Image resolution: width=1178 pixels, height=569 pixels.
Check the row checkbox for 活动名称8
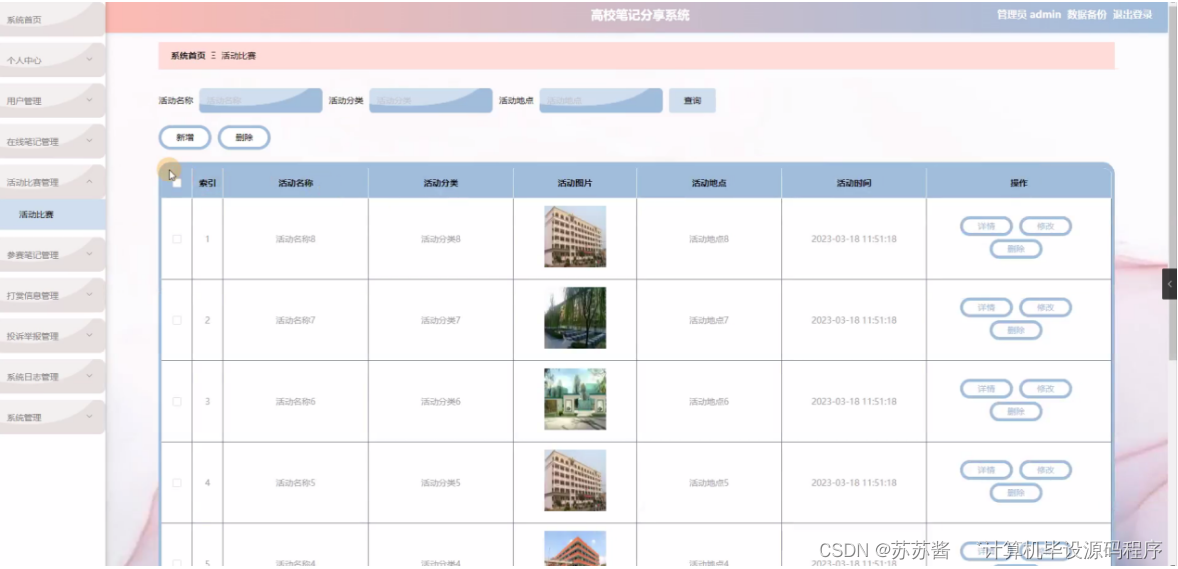pyautogui.click(x=177, y=239)
